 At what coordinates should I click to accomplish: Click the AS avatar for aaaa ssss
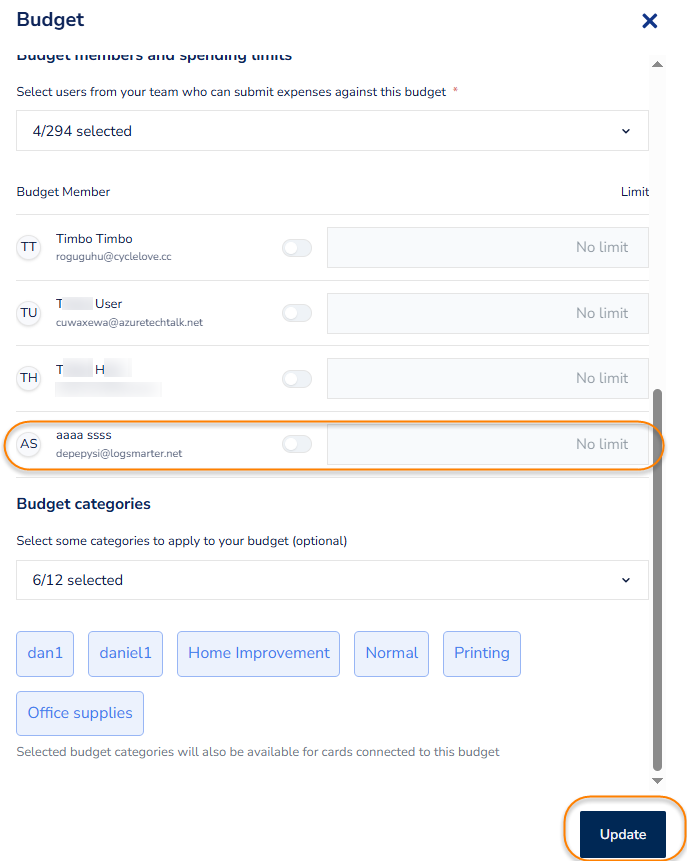point(29,444)
